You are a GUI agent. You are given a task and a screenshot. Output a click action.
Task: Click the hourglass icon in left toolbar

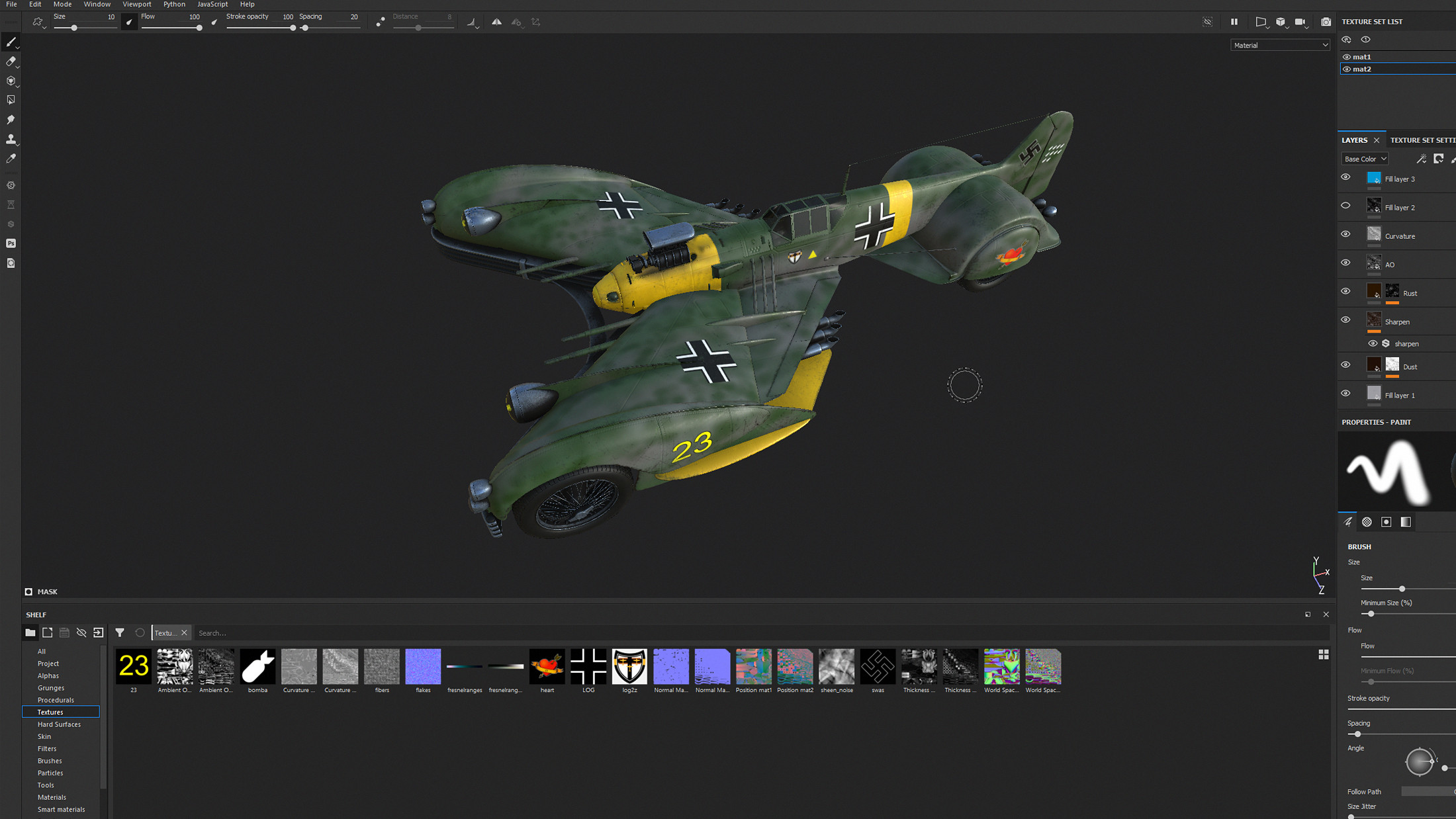pyautogui.click(x=11, y=205)
